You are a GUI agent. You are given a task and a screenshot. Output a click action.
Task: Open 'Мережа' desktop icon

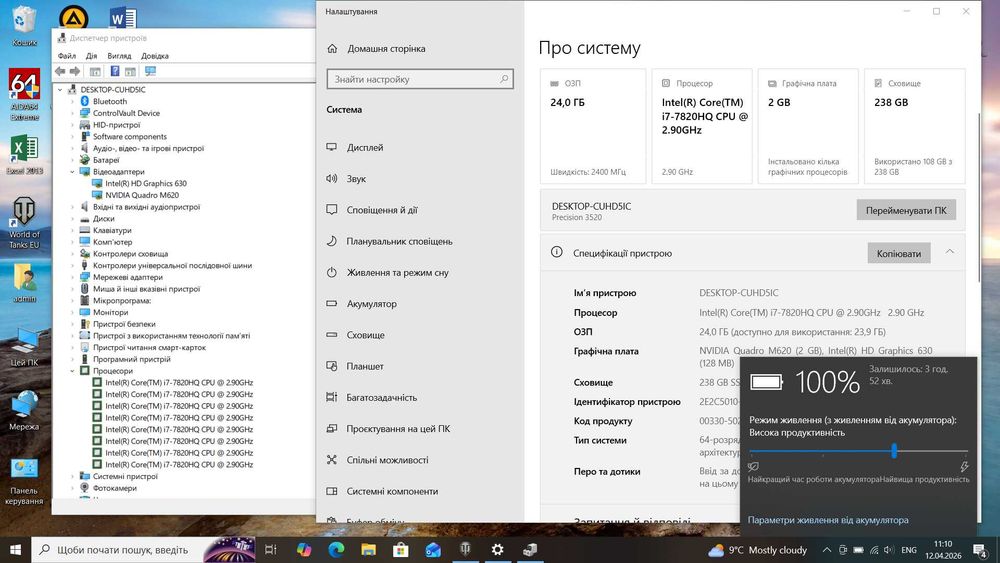pyautogui.click(x=24, y=411)
